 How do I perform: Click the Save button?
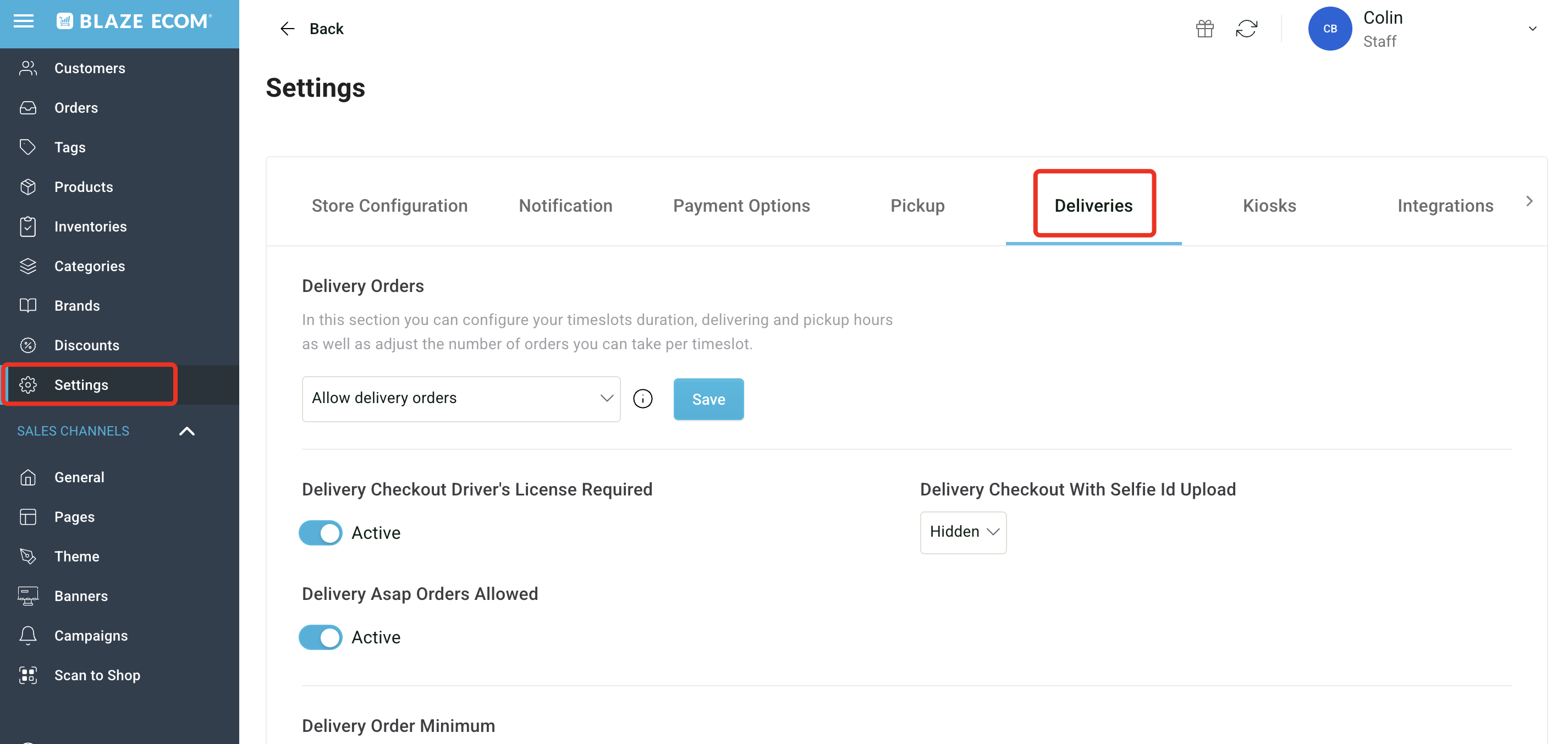[708, 399]
